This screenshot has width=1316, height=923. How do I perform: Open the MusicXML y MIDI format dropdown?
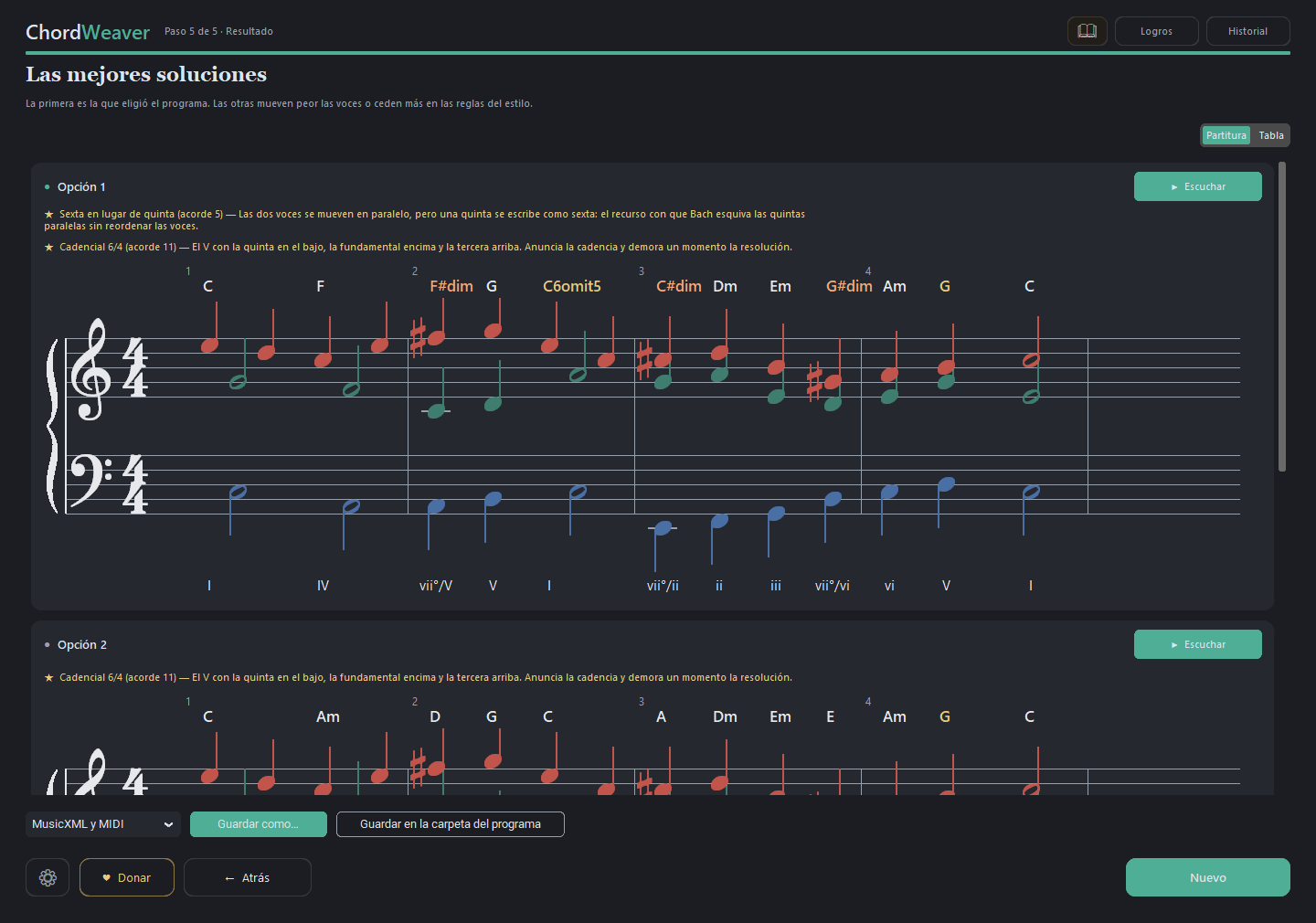tap(103, 824)
